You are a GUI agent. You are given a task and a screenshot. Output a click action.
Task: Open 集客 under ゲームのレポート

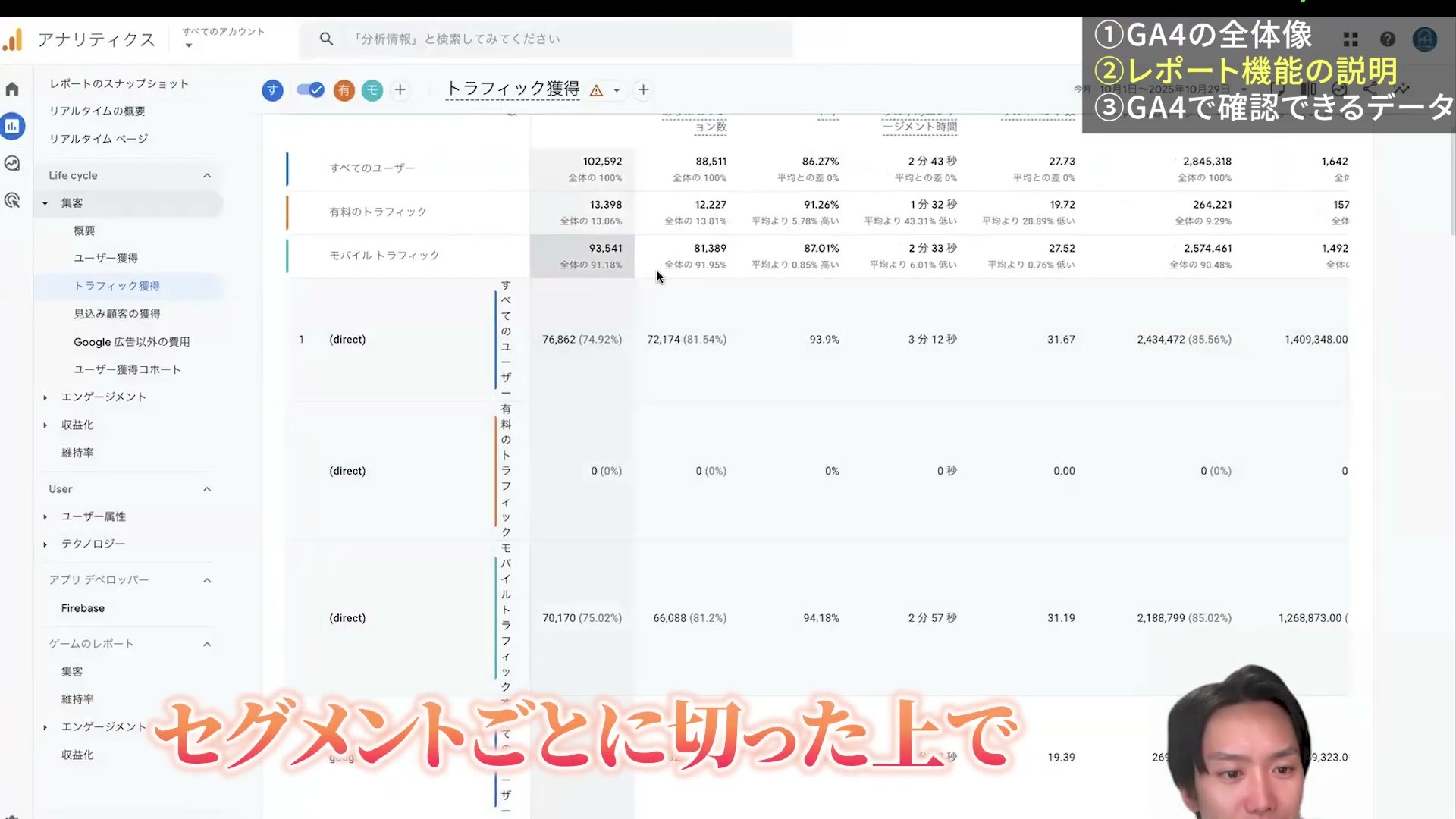click(x=72, y=672)
